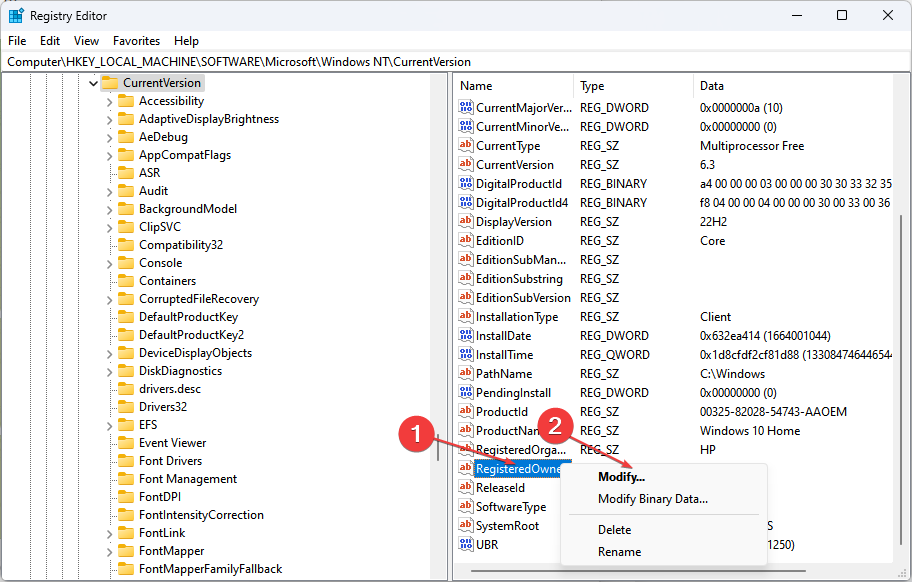The width and height of the screenshot is (912, 582).
Task: Select the DeviceDisplayObjects tree item
Action: click(195, 353)
